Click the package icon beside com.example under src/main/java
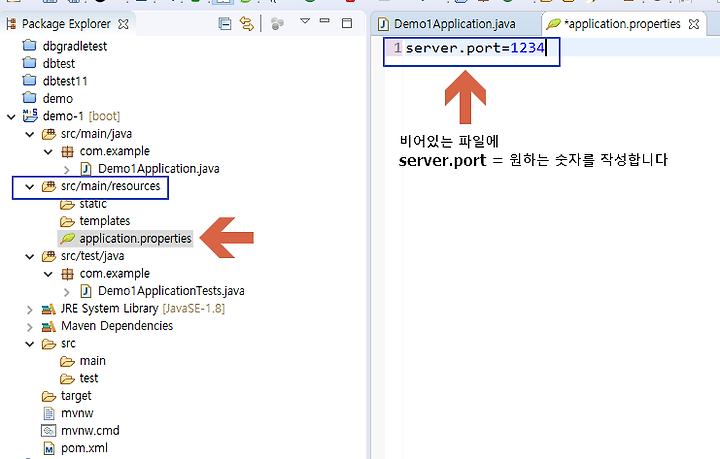 coord(67,151)
